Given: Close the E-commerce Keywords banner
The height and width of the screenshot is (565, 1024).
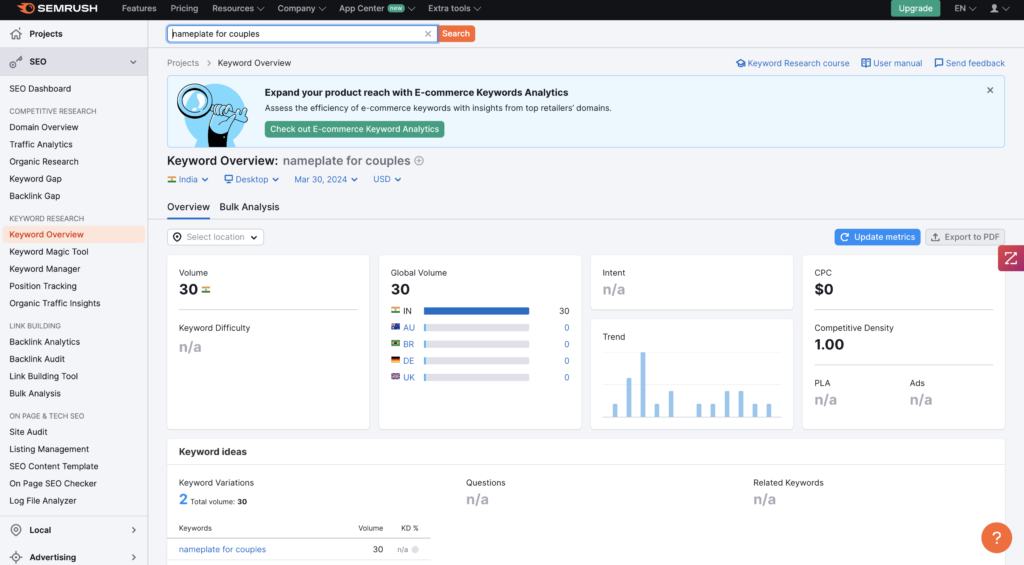Looking at the screenshot, I should click(x=990, y=90).
